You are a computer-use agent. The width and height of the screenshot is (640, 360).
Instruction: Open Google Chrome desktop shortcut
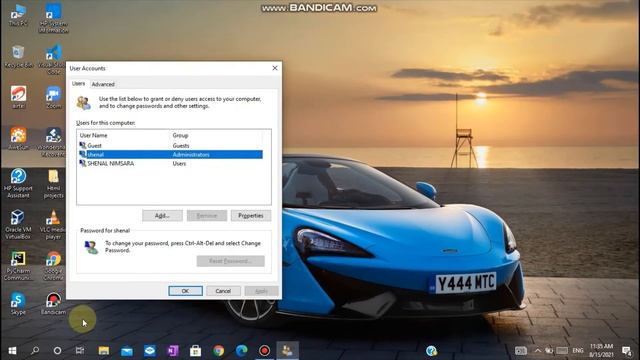(x=53, y=266)
